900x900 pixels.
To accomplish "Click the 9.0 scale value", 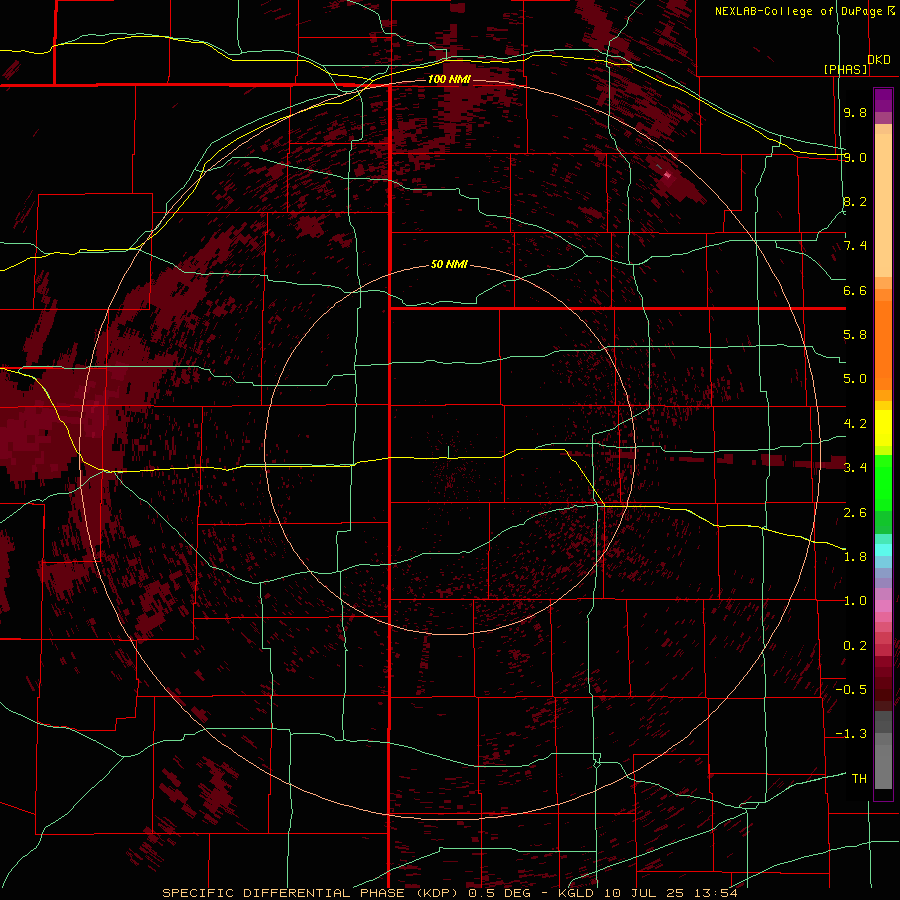I will pos(855,157).
